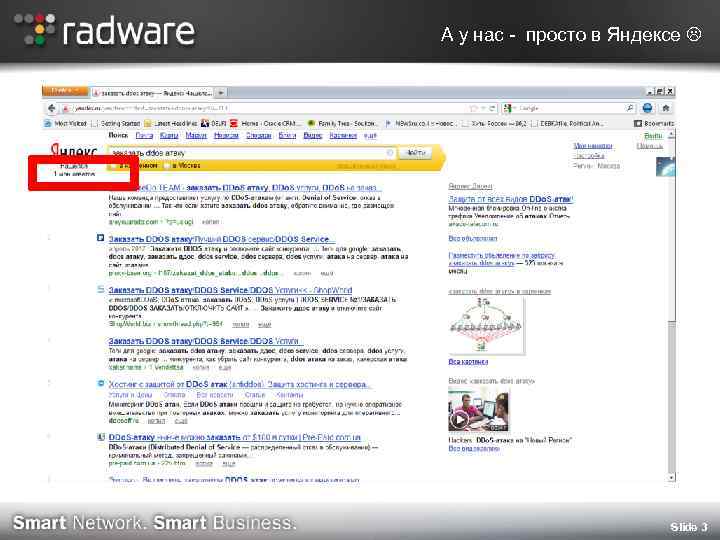Open result 'Заказать DDOS атаку/DDOS Service/DDOS Услуги<< - ShopWorld'
Viewport: 720px width, 540px height.
(x=231, y=290)
